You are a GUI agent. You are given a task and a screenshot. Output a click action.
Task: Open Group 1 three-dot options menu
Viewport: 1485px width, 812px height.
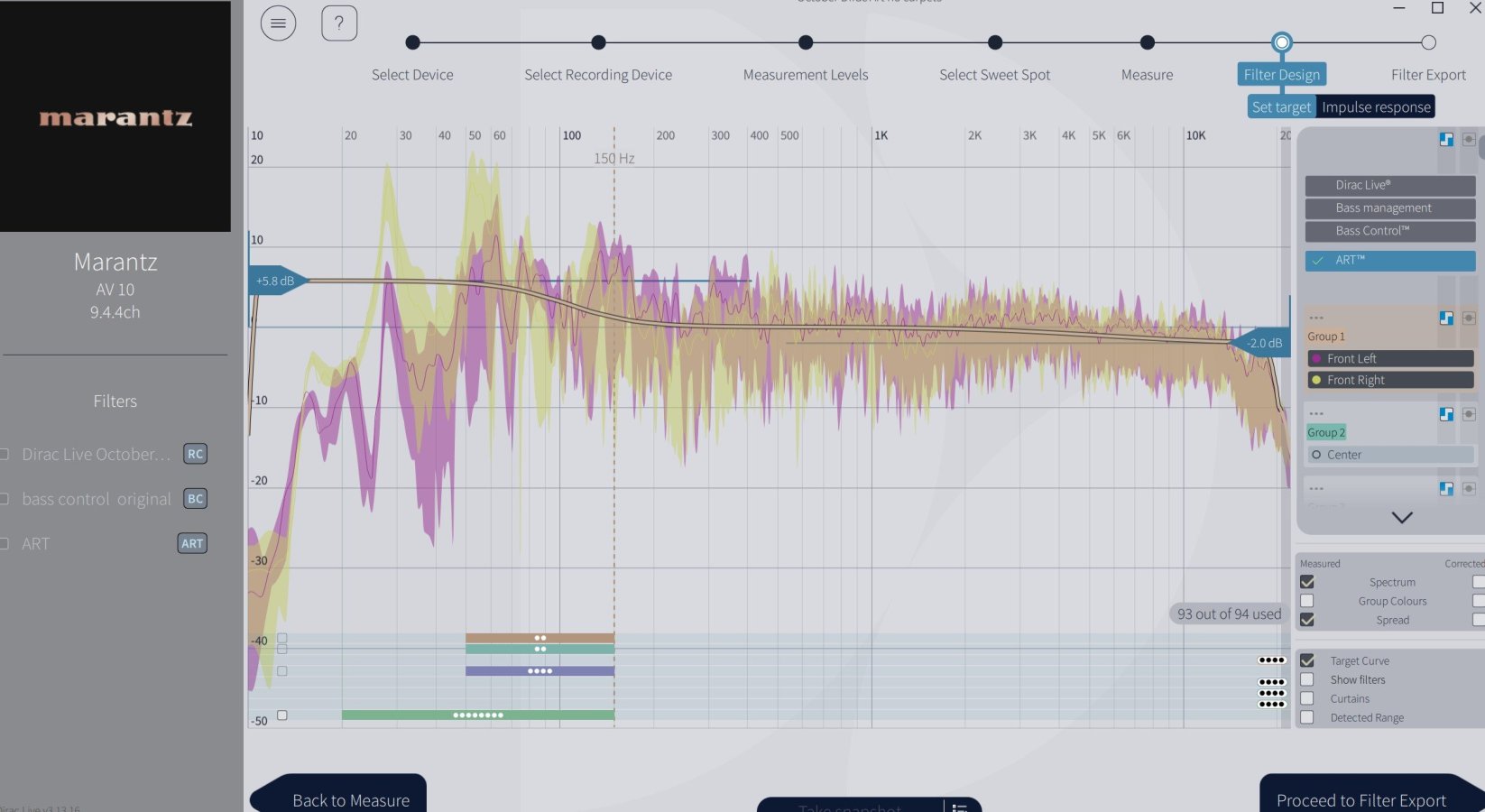(1316, 318)
